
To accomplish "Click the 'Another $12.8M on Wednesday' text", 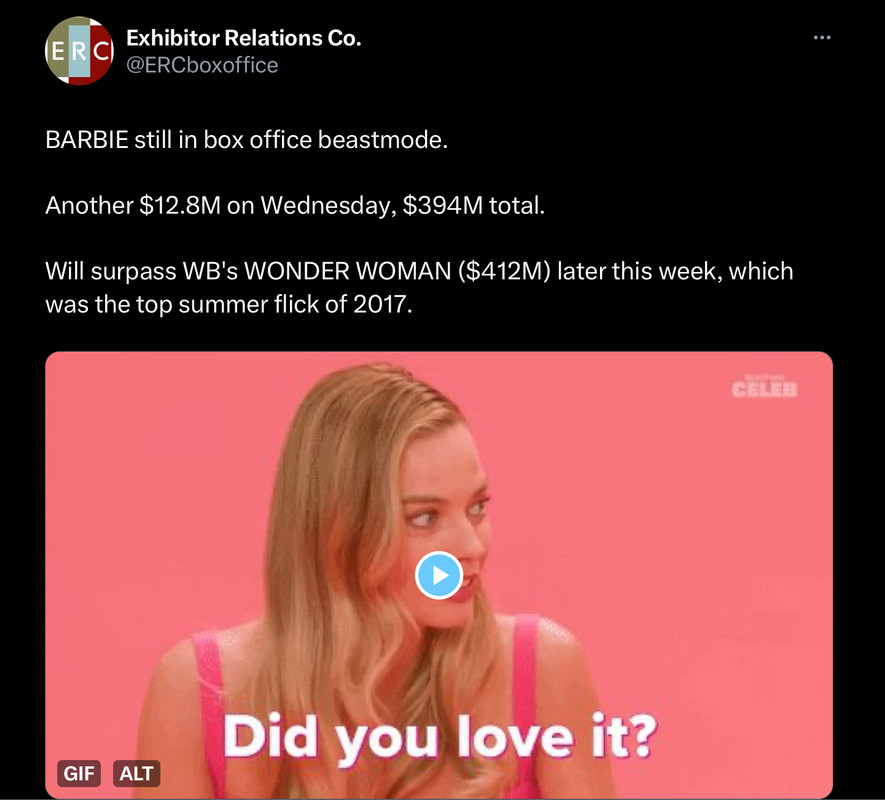I will pos(217,205).
